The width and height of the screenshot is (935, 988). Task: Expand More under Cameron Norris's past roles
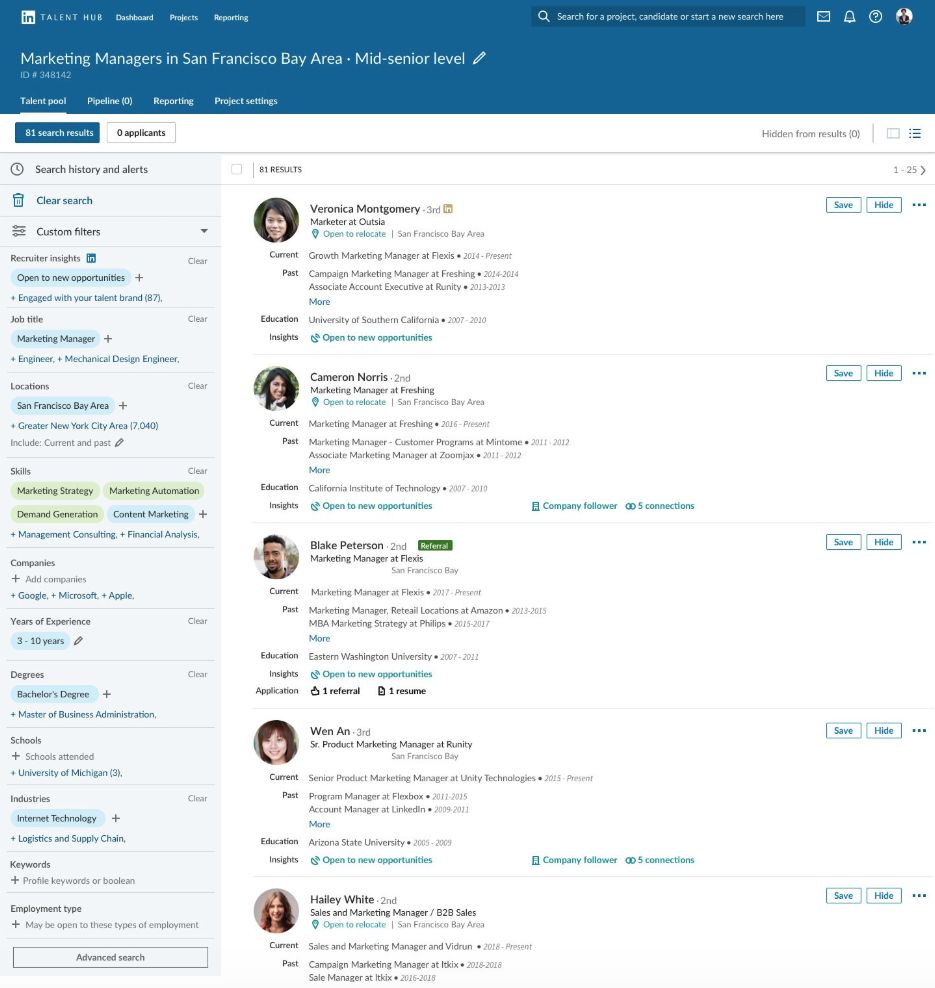click(x=319, y=470)
